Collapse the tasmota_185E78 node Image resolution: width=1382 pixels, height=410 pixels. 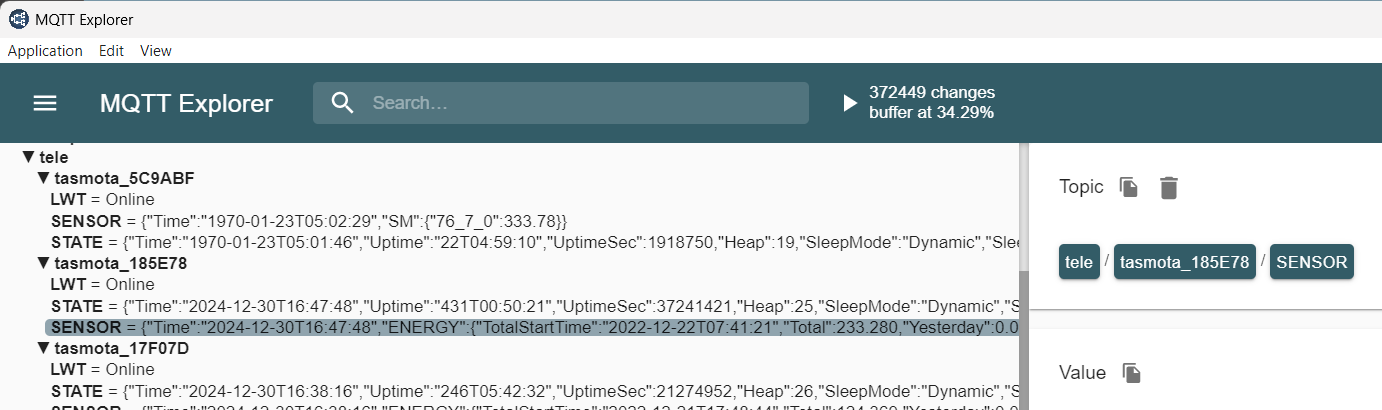pyautogui.click(x=44, y=263)
